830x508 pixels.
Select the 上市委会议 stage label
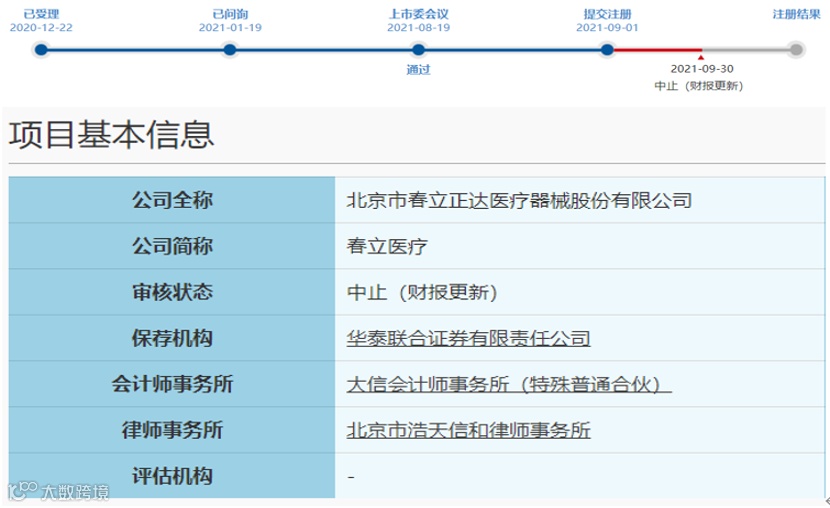[x=419, y=14]
